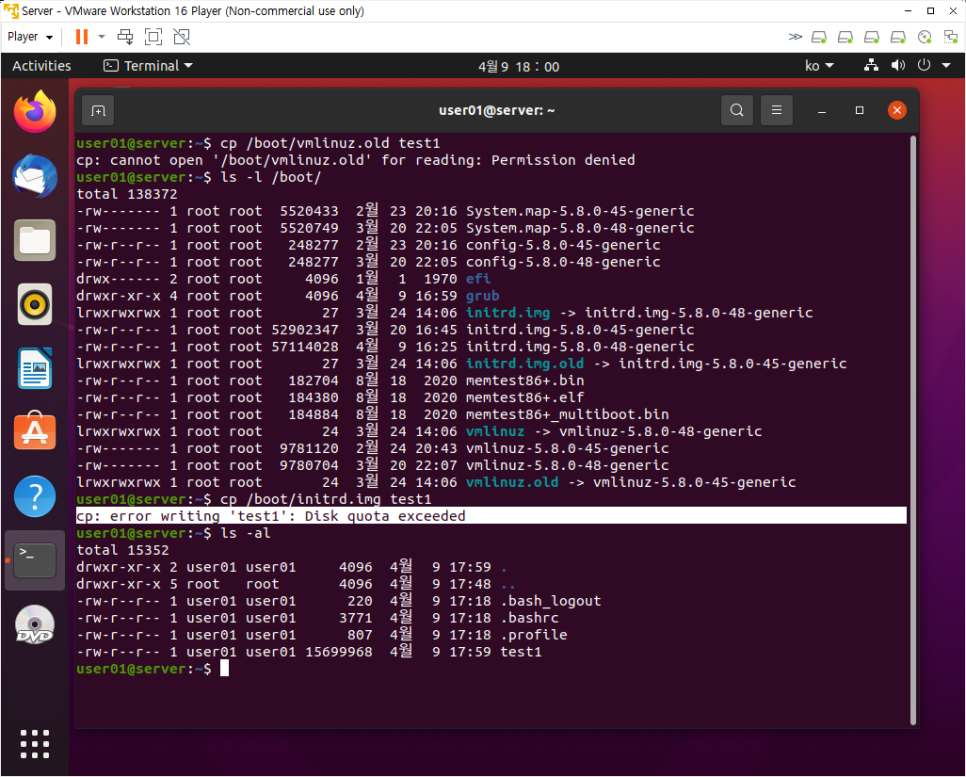Image resolution: width=966 pixels, height=777 pixels.
Task: Click System.map-5.8.0-45-generic file name
Action: (x=580, y=211)
